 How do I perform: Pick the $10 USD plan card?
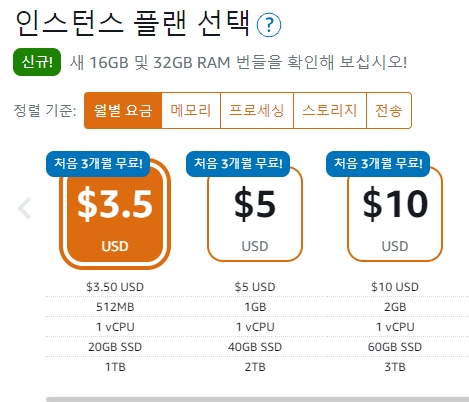point(395,215)
